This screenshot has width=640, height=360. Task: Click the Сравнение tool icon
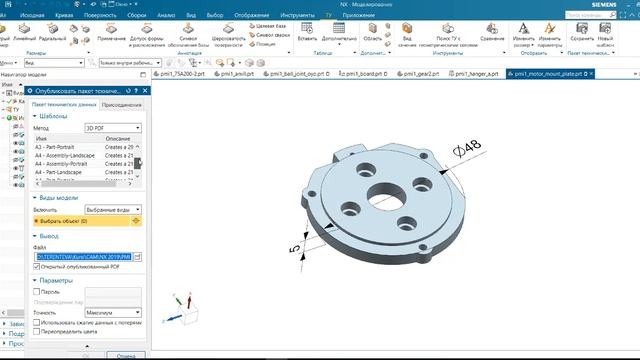point(492,32)
